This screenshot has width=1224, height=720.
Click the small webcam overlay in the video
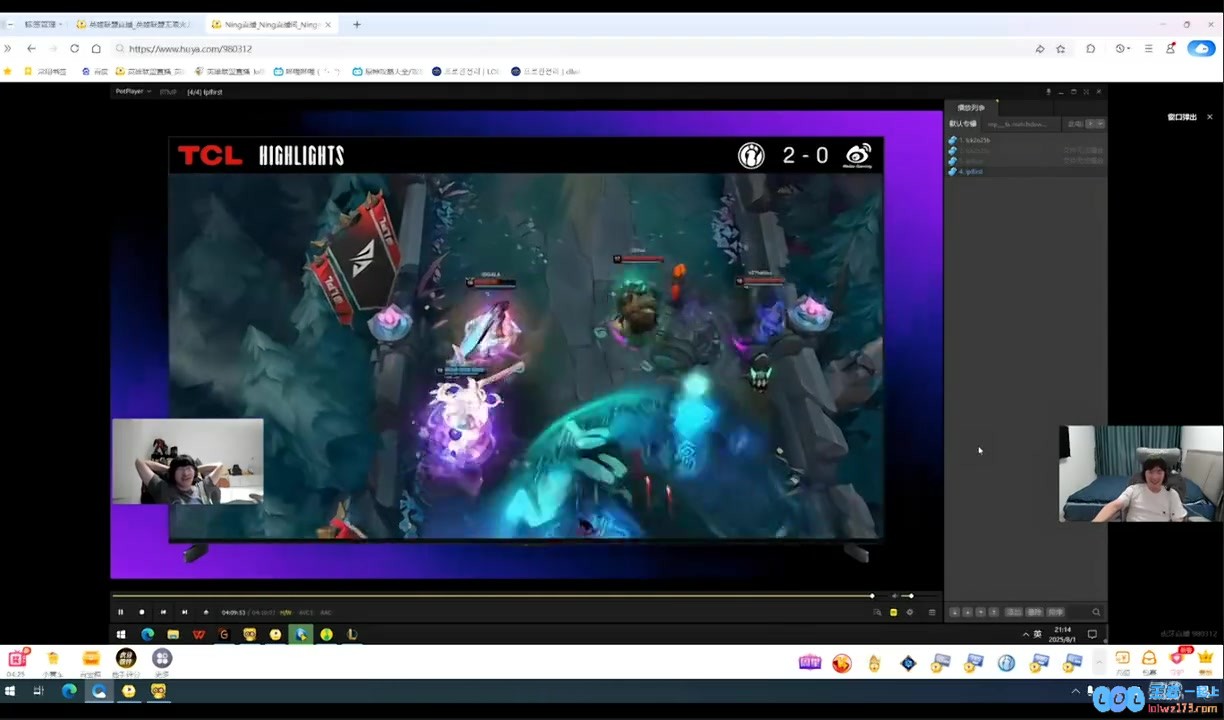188,461
